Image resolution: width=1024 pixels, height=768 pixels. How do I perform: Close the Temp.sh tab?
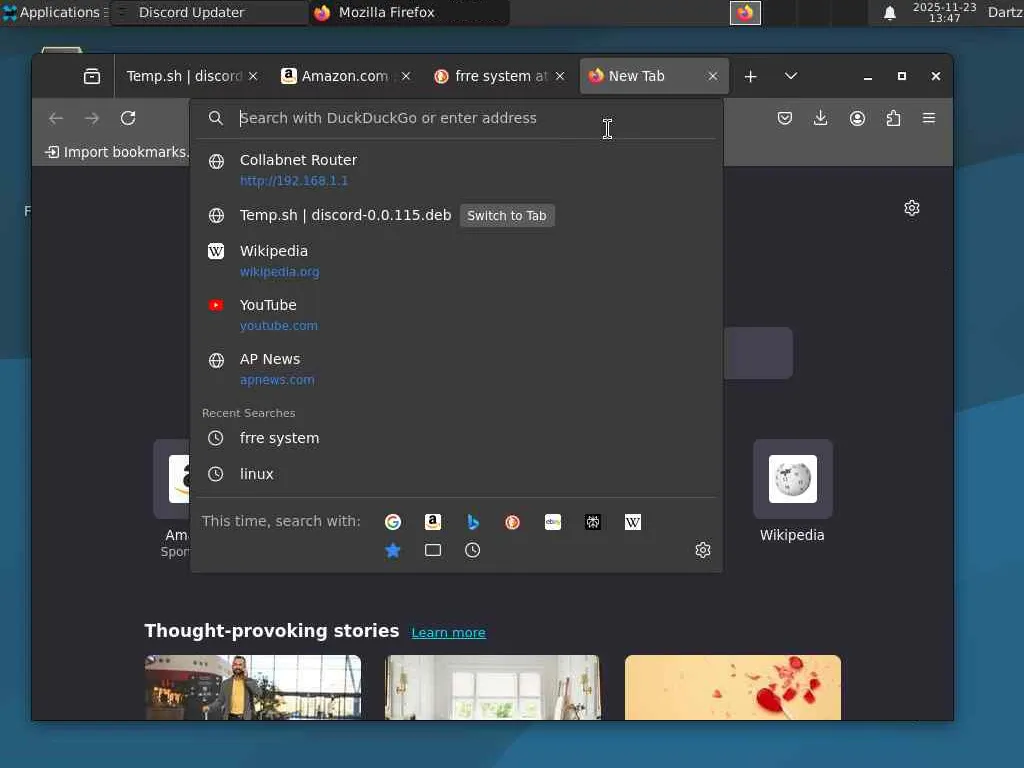[x=253, y=76]
